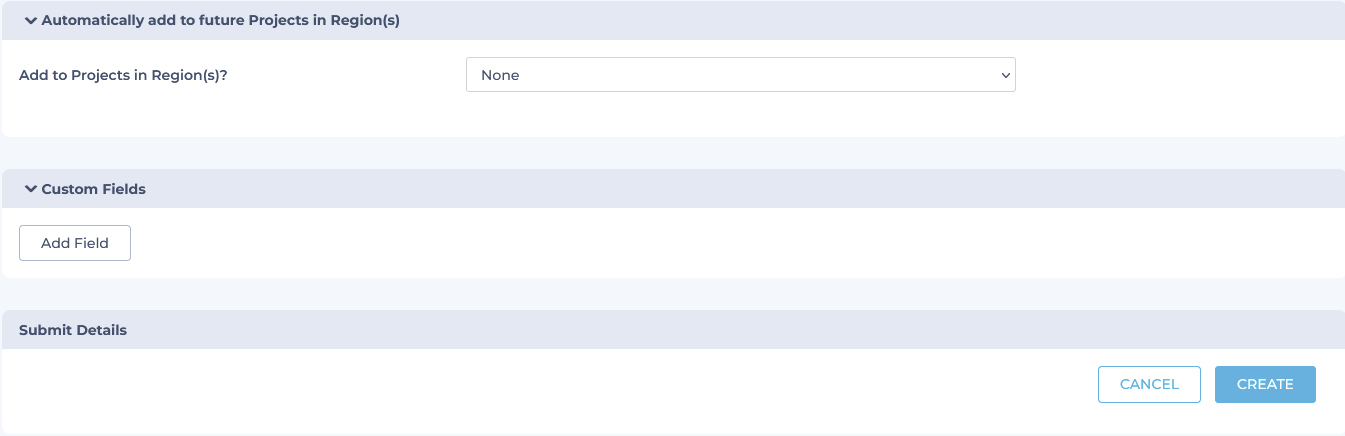Toggle the Automatically add to future Projects header title
Screen dimensions: 1345x436
[220, 20]
